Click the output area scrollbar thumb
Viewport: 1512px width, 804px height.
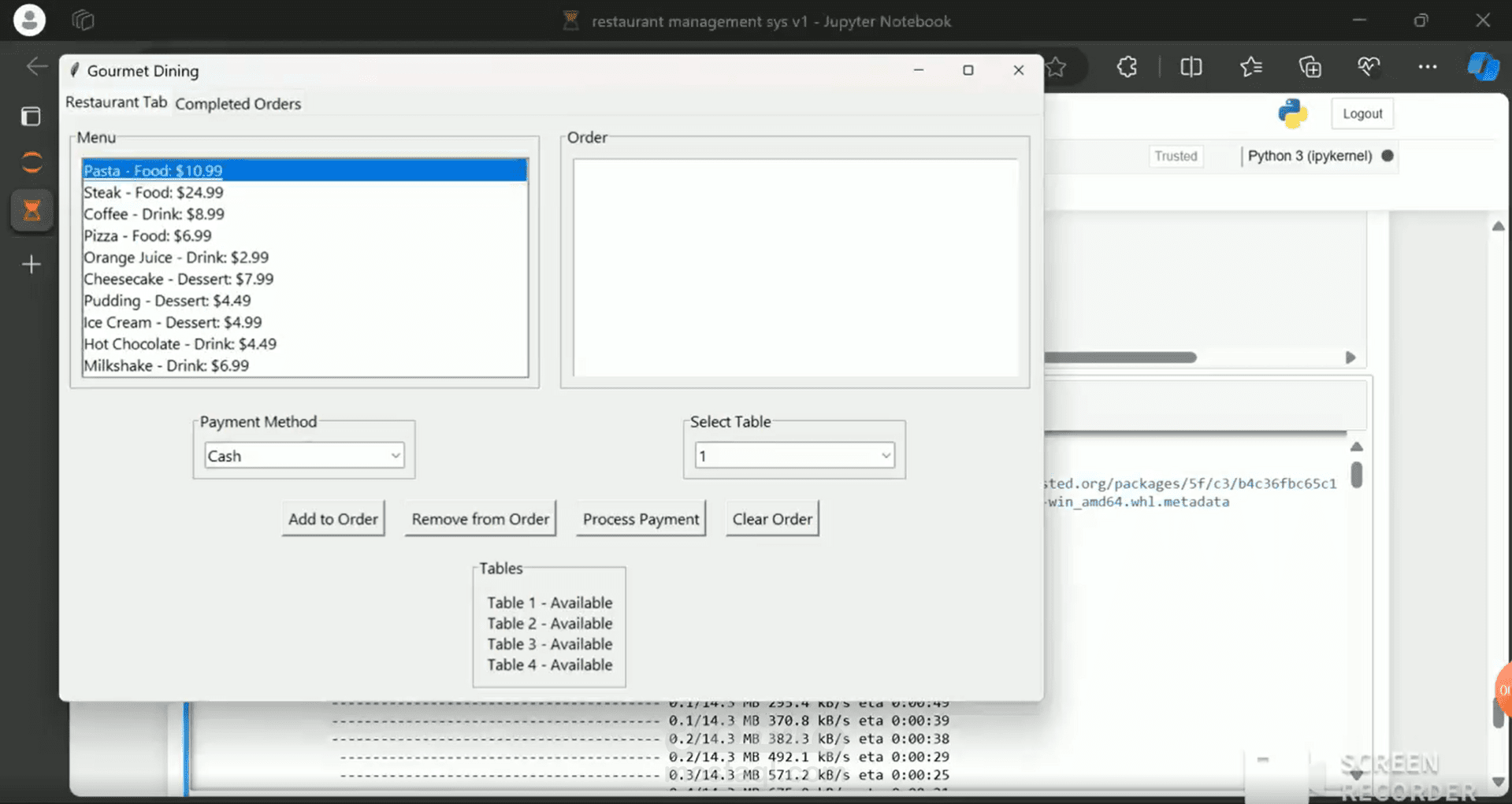[1356, 475]
